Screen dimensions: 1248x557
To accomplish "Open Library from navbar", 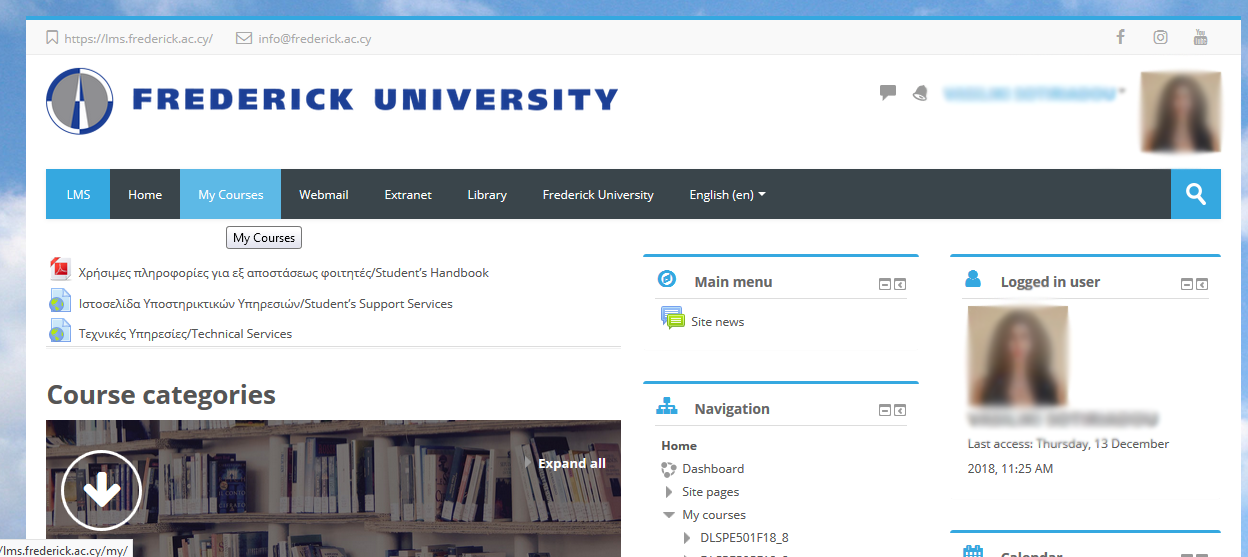I will coord(487,194).
